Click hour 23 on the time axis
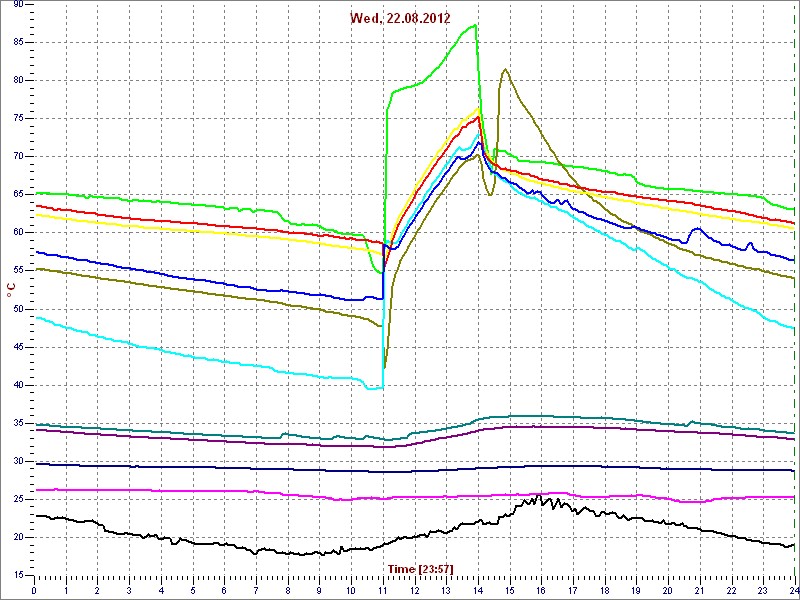Image resolution: width=800 pixels, height=600 pixels. (763, 590)
